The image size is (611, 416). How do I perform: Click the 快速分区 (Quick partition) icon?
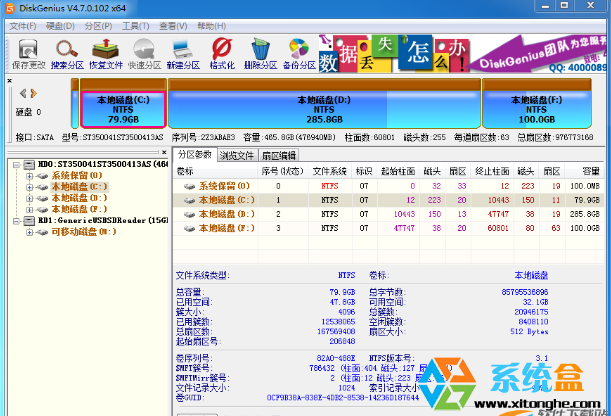145,52
